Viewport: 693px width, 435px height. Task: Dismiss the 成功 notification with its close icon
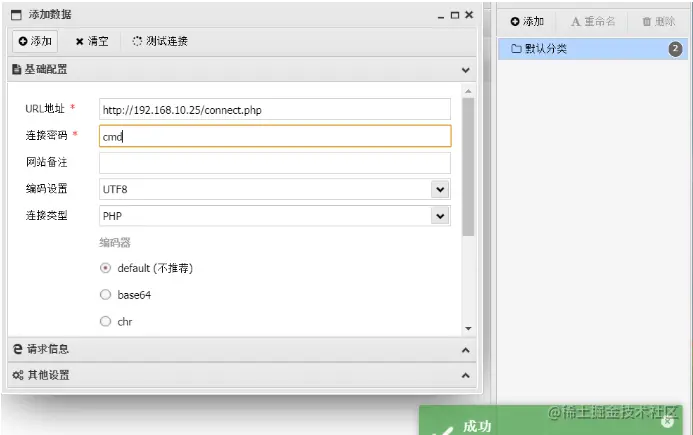pos(668,422)
